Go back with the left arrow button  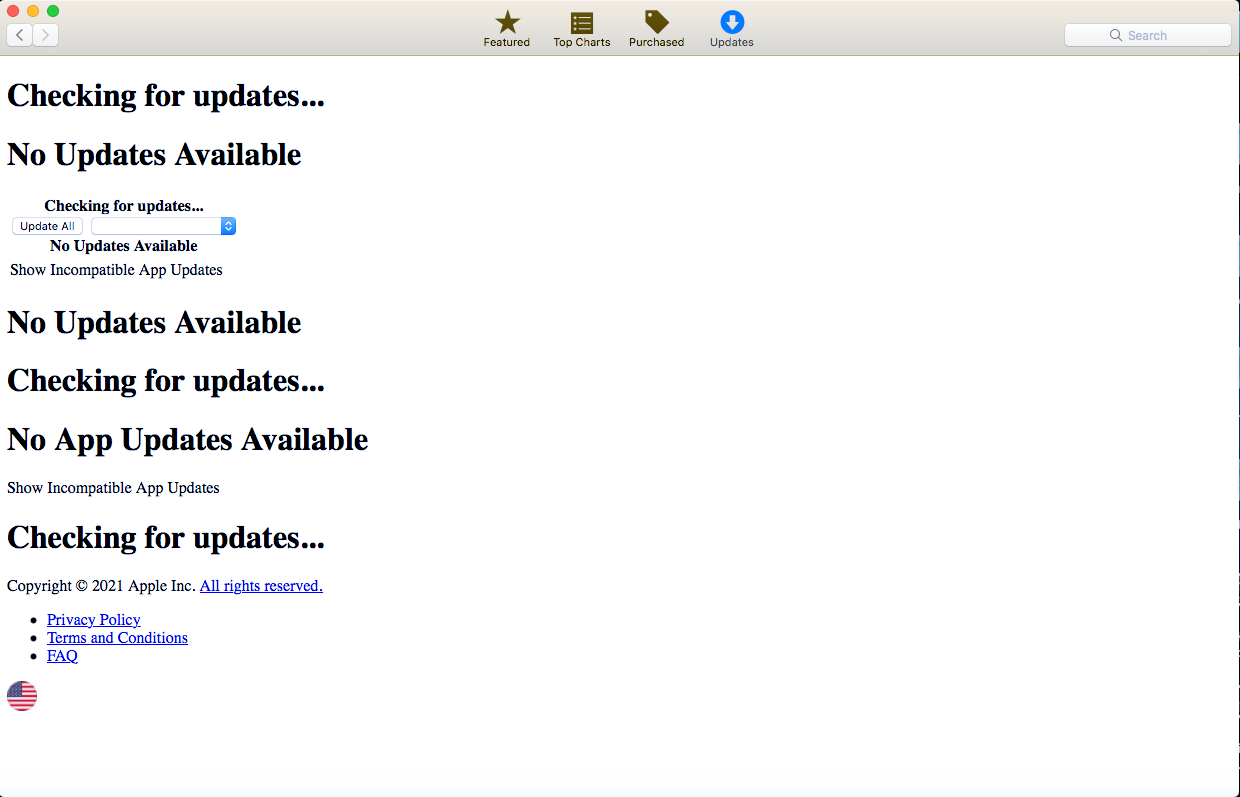point(20,35)
